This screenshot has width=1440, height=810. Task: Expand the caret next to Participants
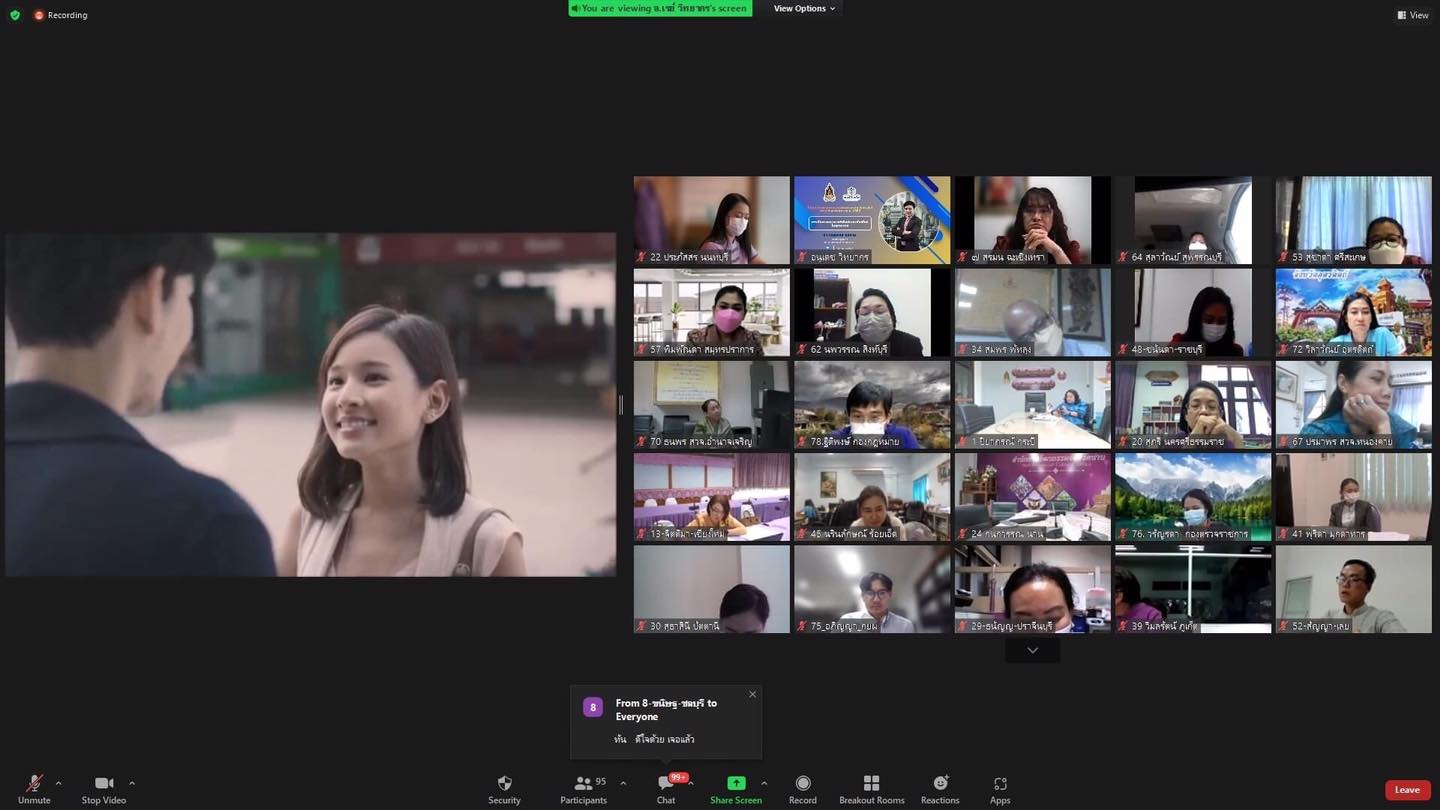click(x=623, y=783)
